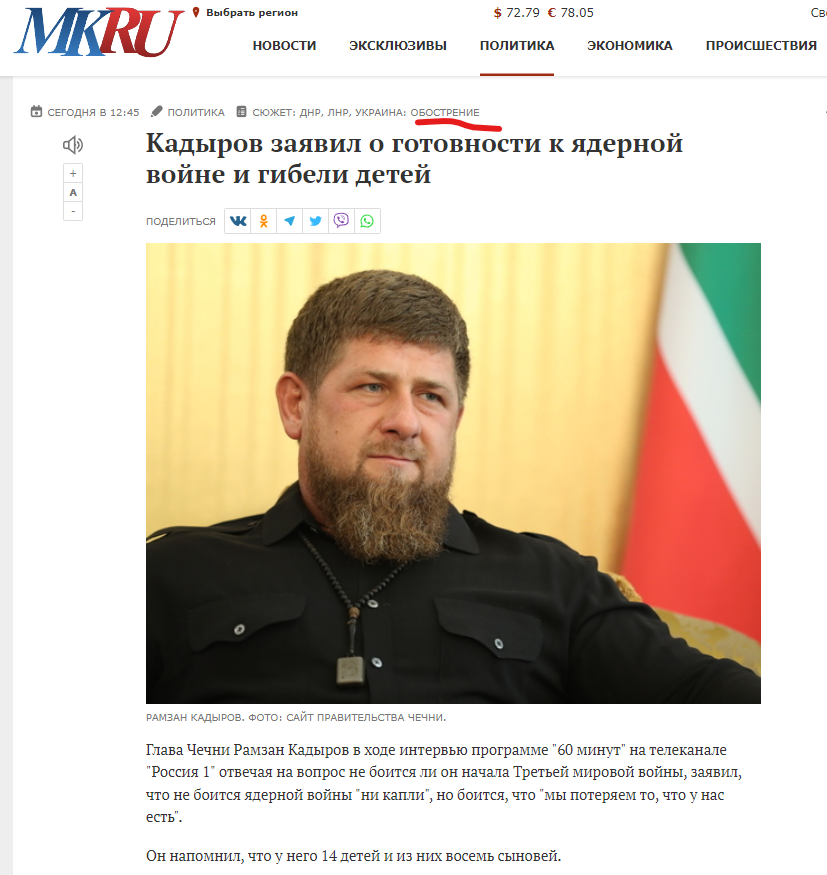
Task: Increase font size with plus button
Action: (73, 174)
